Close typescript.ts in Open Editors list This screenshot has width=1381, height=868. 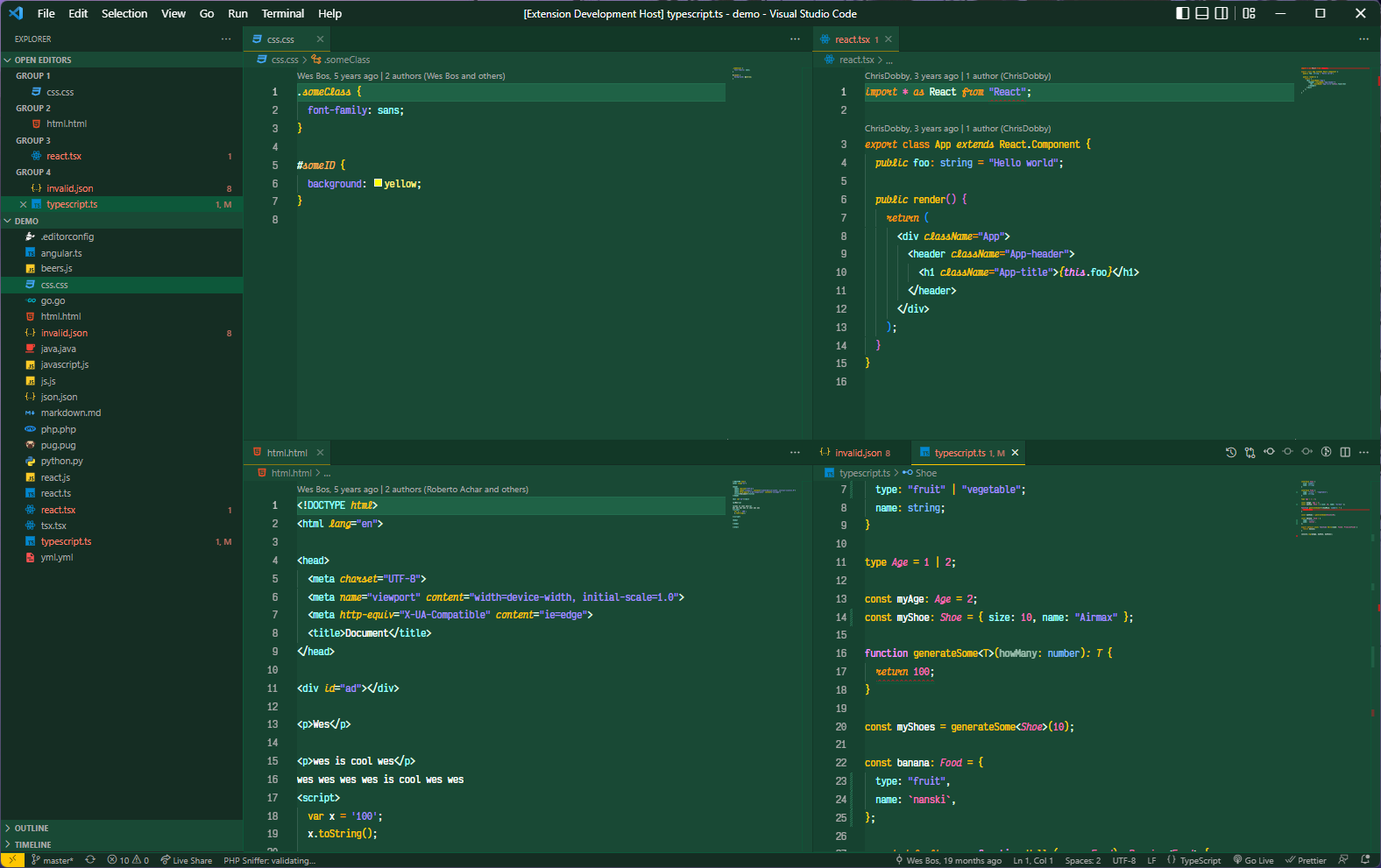[23, 204]
